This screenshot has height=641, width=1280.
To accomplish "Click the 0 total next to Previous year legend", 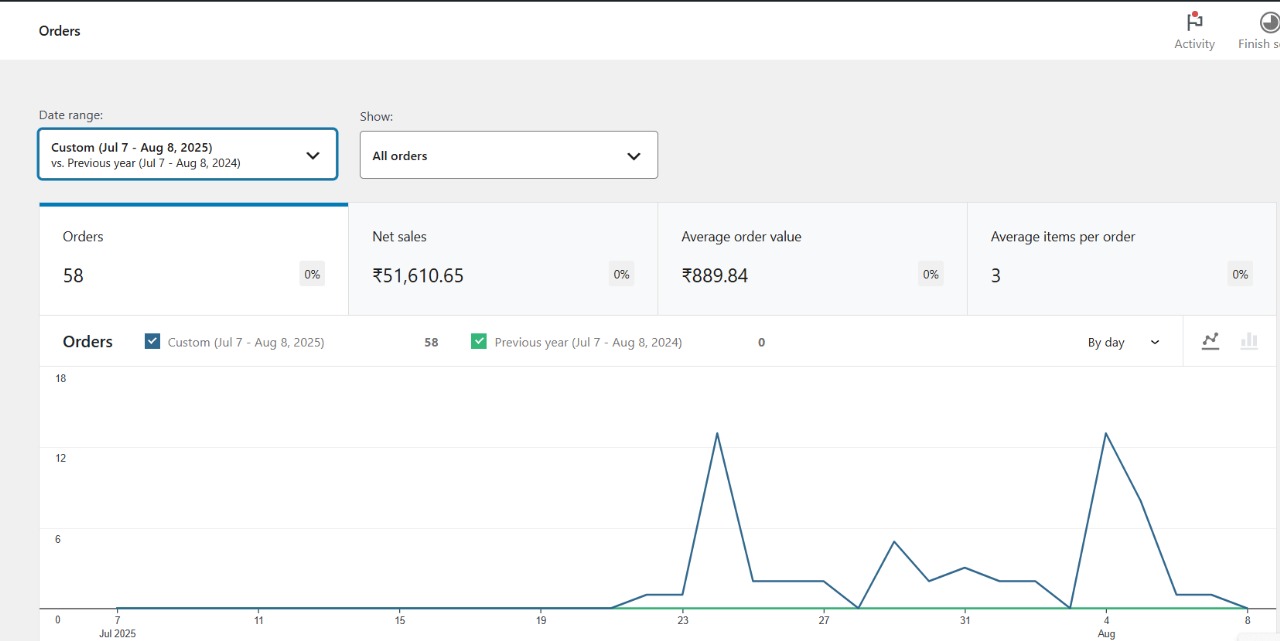I will 761,342.
